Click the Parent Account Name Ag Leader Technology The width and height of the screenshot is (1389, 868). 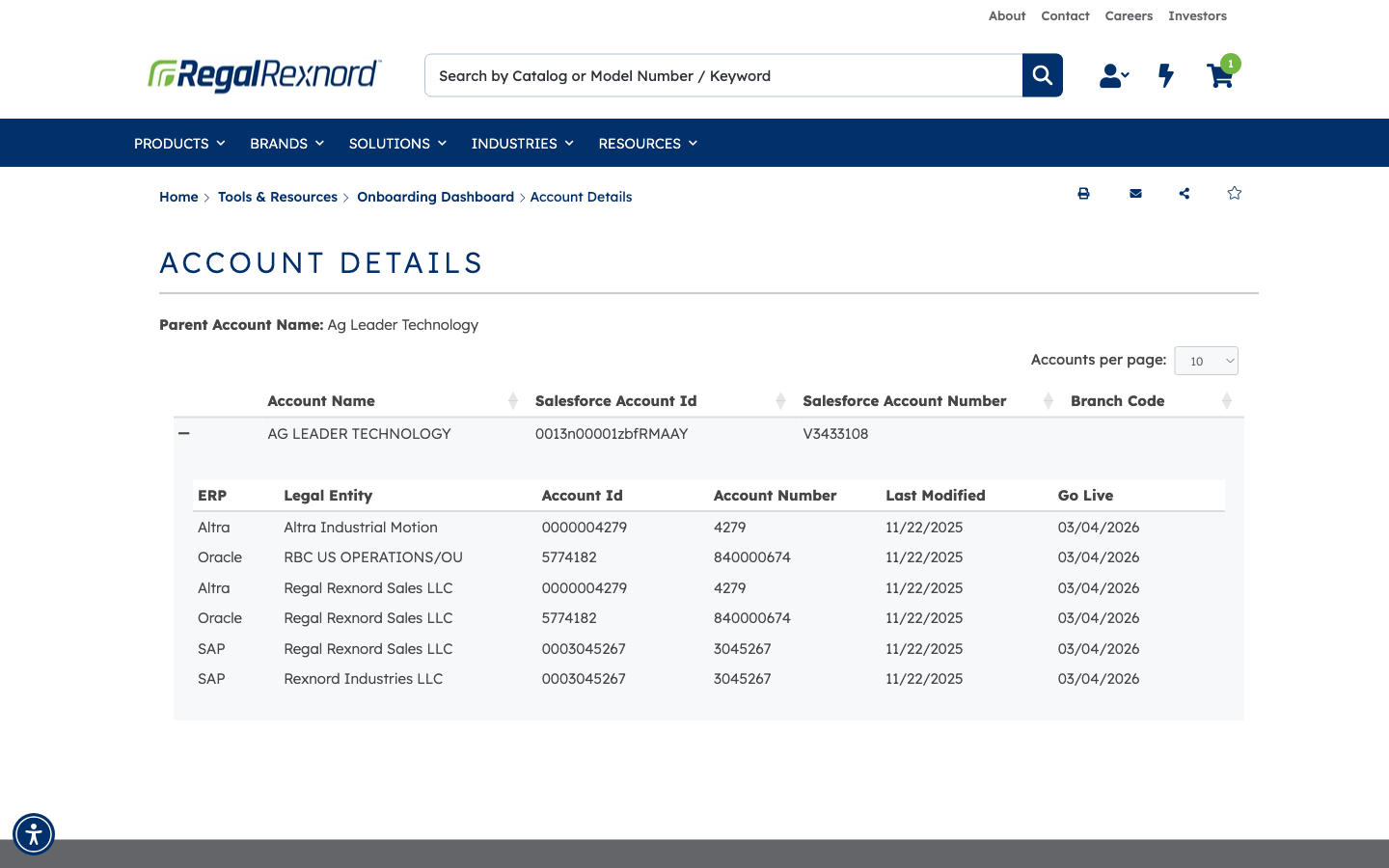(402, 325)
